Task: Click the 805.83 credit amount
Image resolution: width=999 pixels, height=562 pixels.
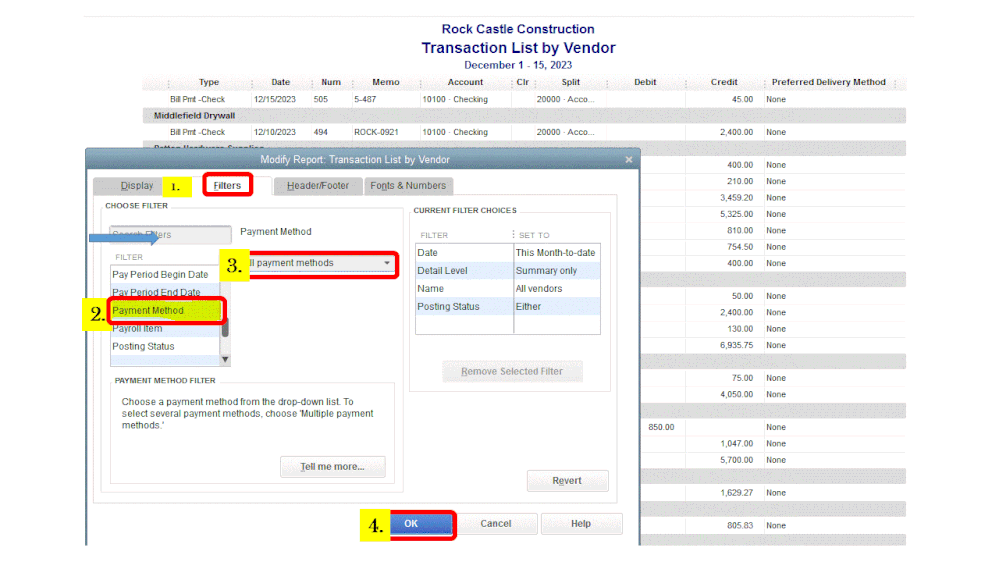Action: coord(740,526)
